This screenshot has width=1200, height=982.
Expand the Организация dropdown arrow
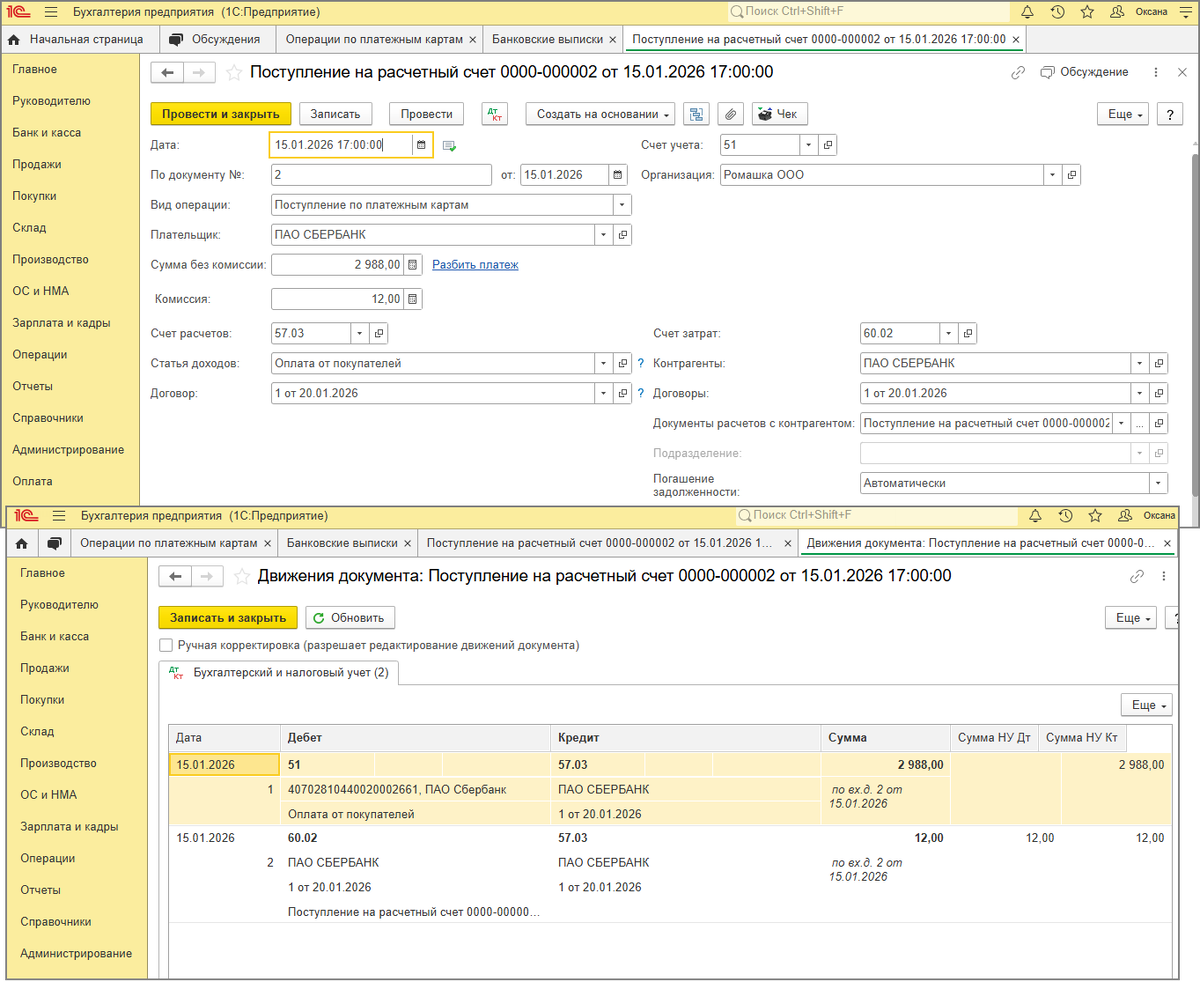(1052, 175)
